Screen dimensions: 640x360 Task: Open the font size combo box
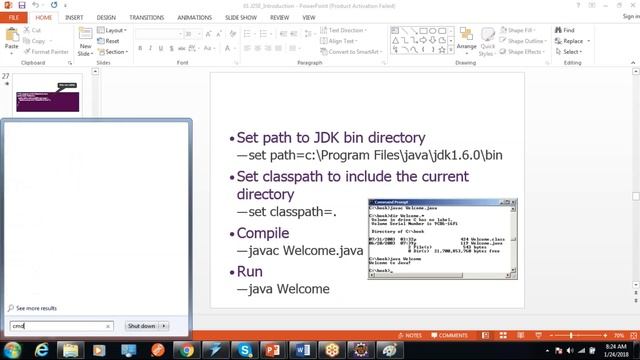coord(192,34)
